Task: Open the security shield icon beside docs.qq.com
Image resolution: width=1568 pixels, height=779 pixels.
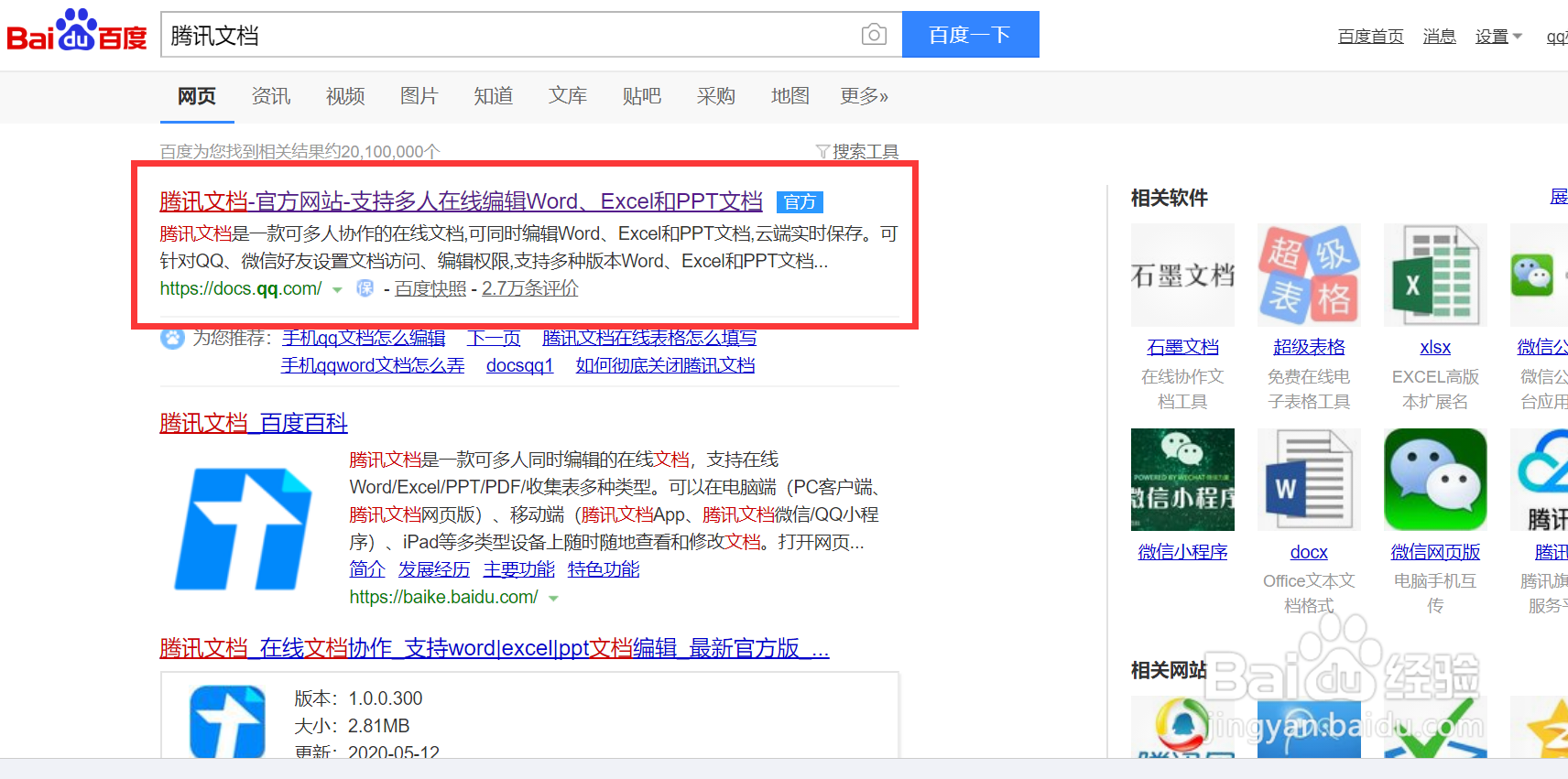Action: 365,288
